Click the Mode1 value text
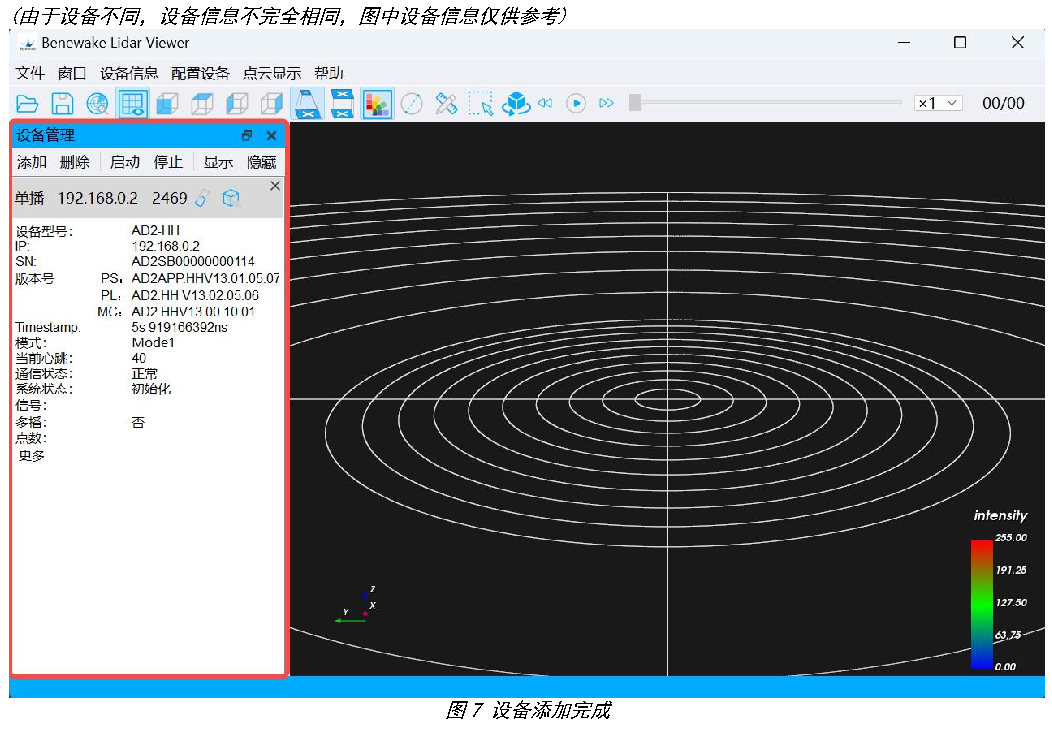The image size is (1052, 729). pyautogui.click(x=153, y=343)
